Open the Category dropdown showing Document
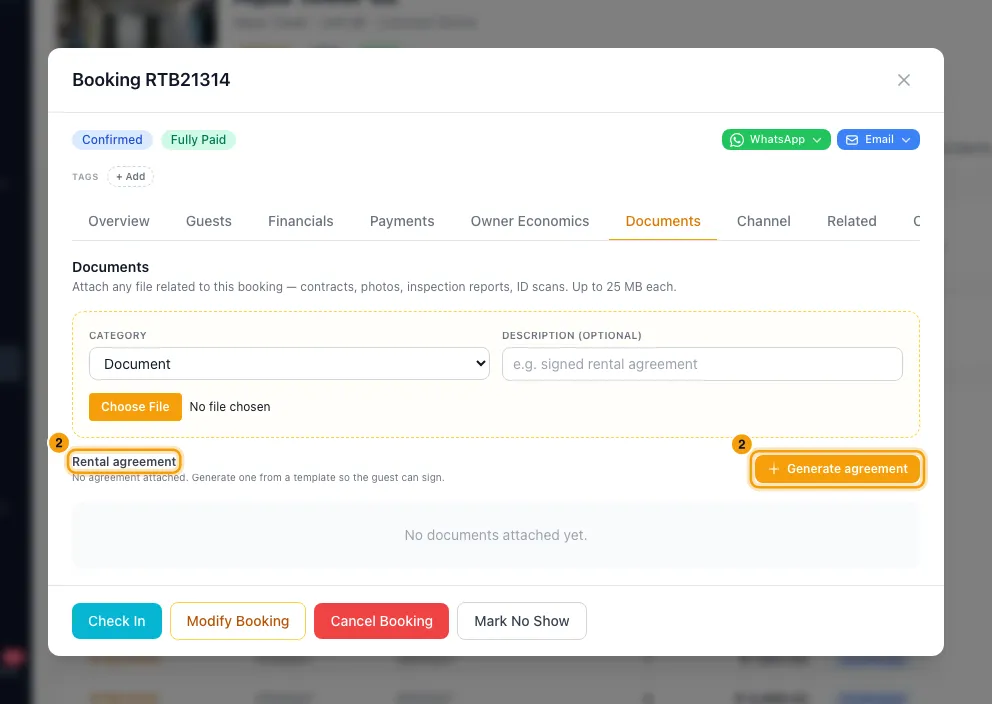The height and width of the screenshot is (704, 992). coord(289,364)
